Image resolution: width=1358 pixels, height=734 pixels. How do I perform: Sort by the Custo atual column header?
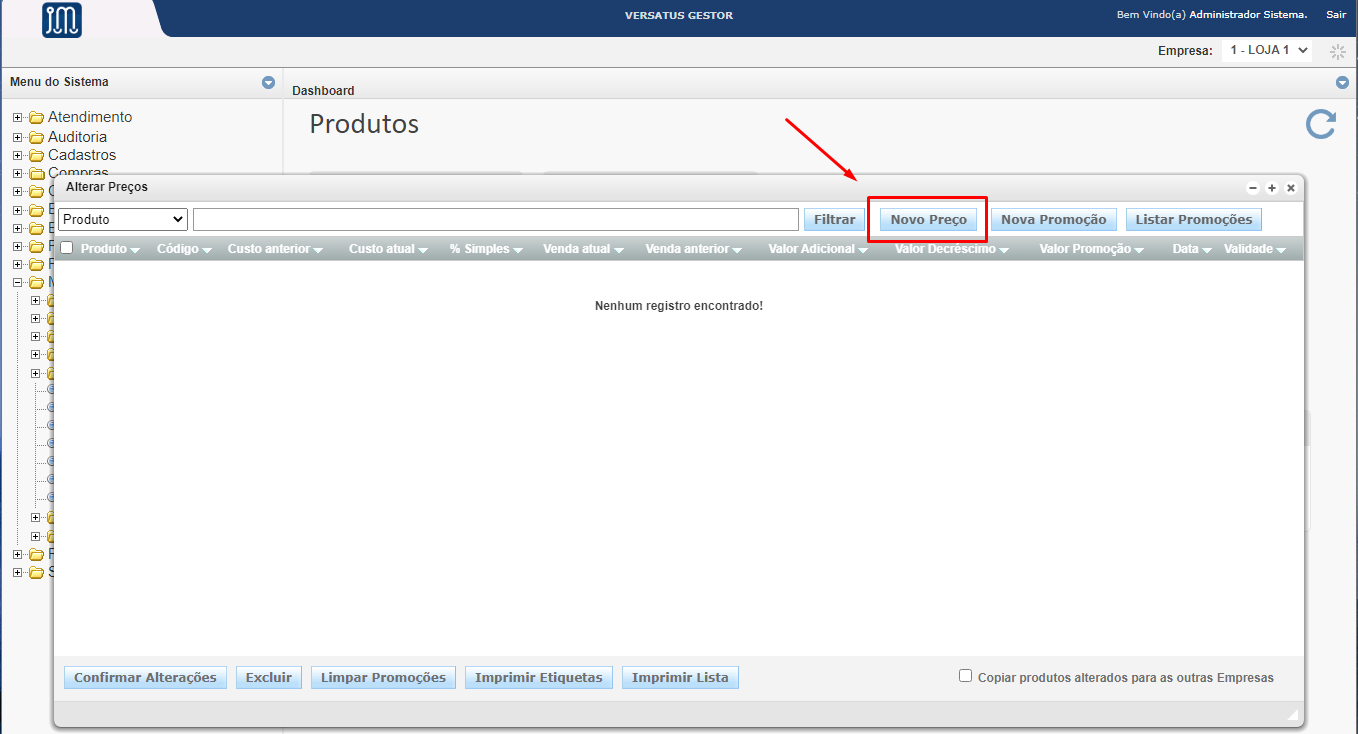[381, 249]
